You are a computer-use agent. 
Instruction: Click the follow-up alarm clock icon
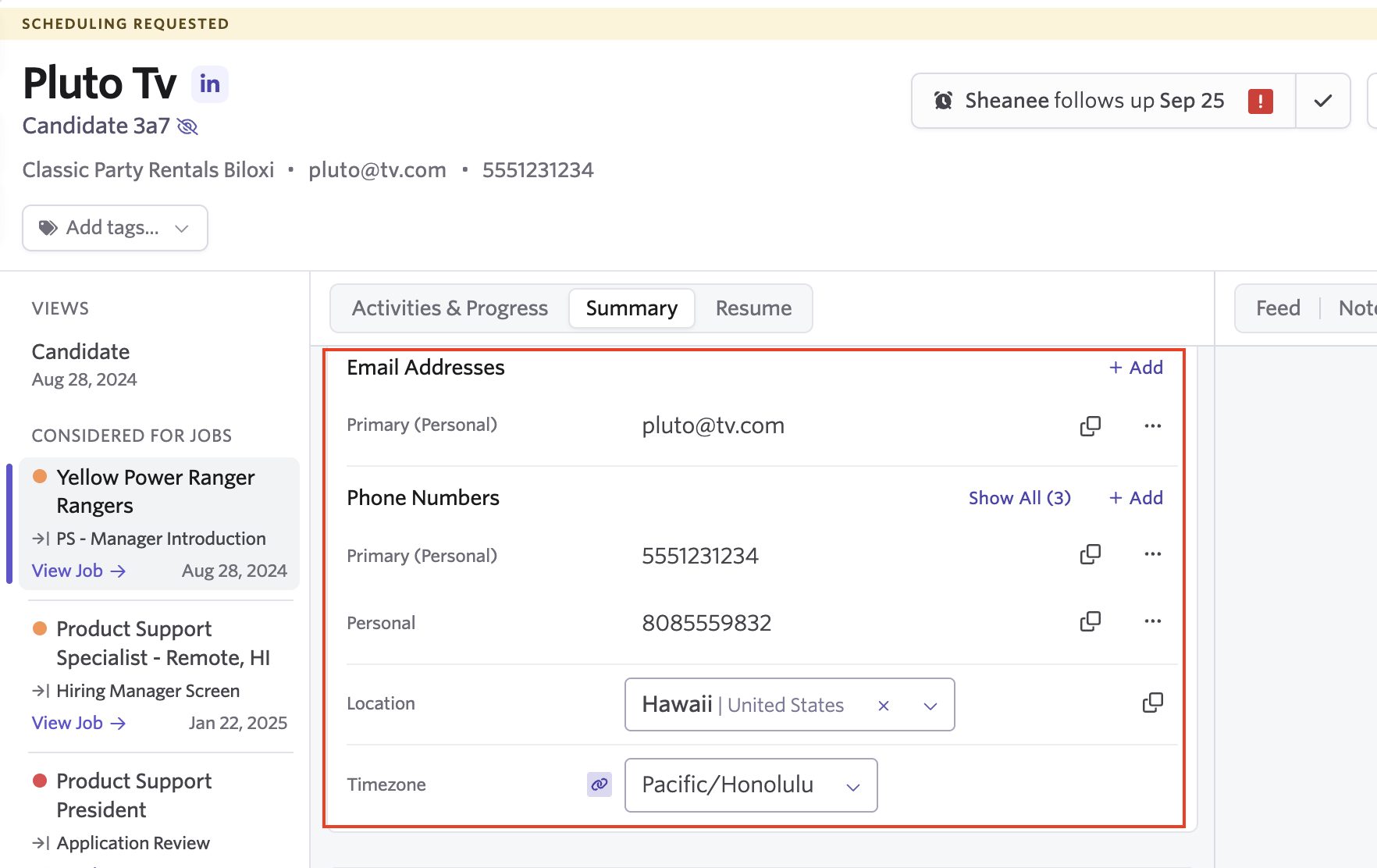(x=943, y=101)
